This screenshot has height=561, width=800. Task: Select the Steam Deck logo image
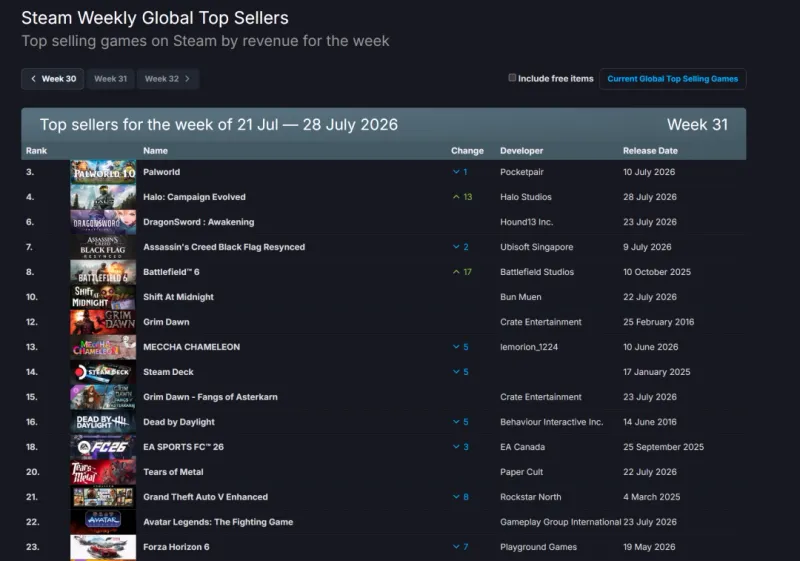(x=103, y=372)
